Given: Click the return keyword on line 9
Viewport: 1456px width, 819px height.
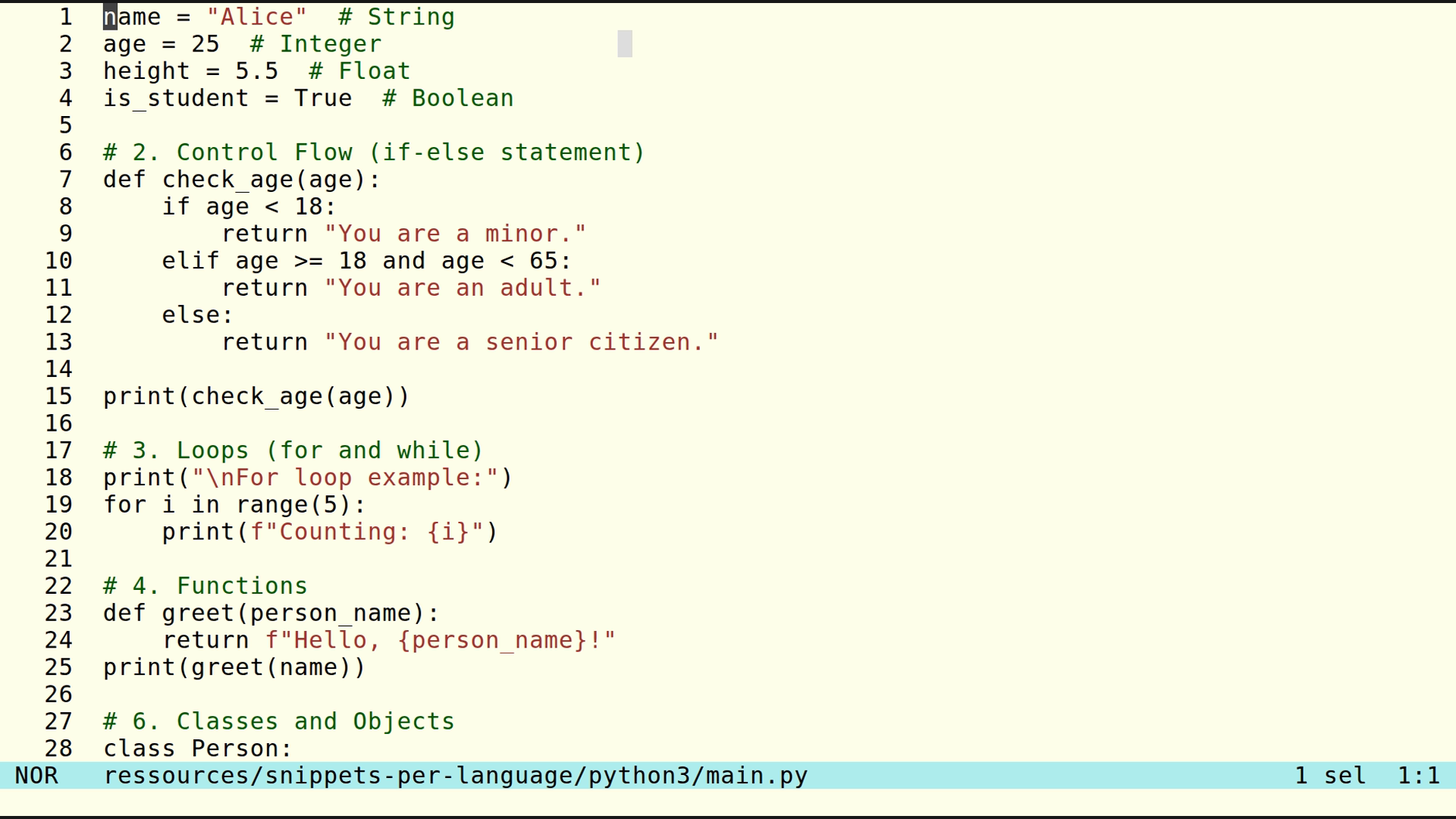Looking at the screenshot, I should point(264,233).
